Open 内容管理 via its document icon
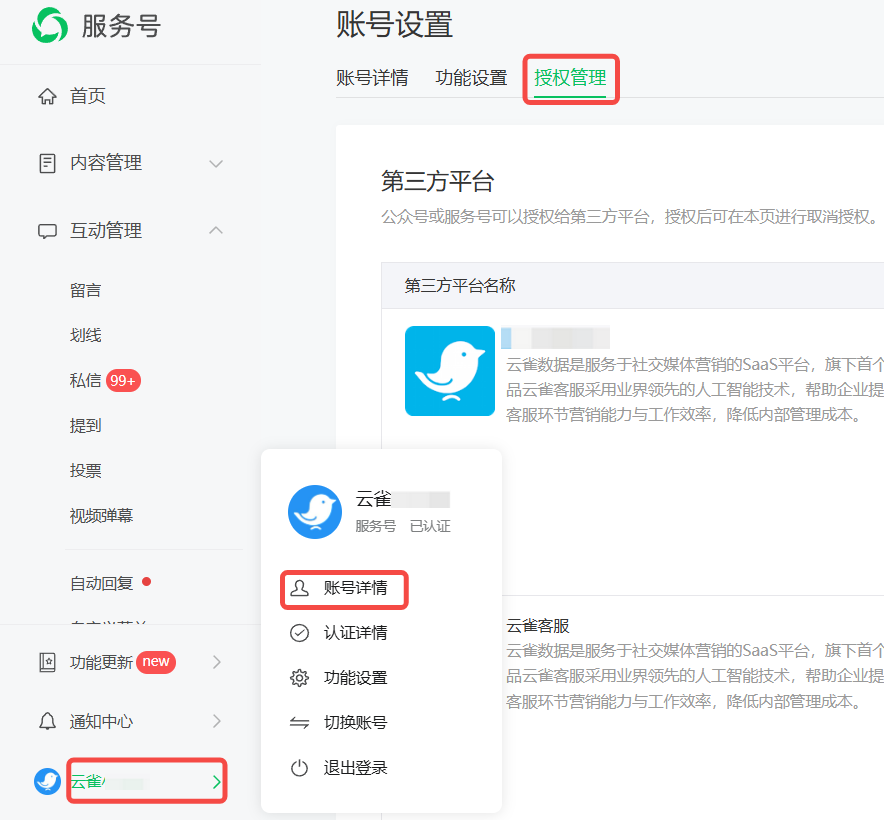 [x=47, y=163]
